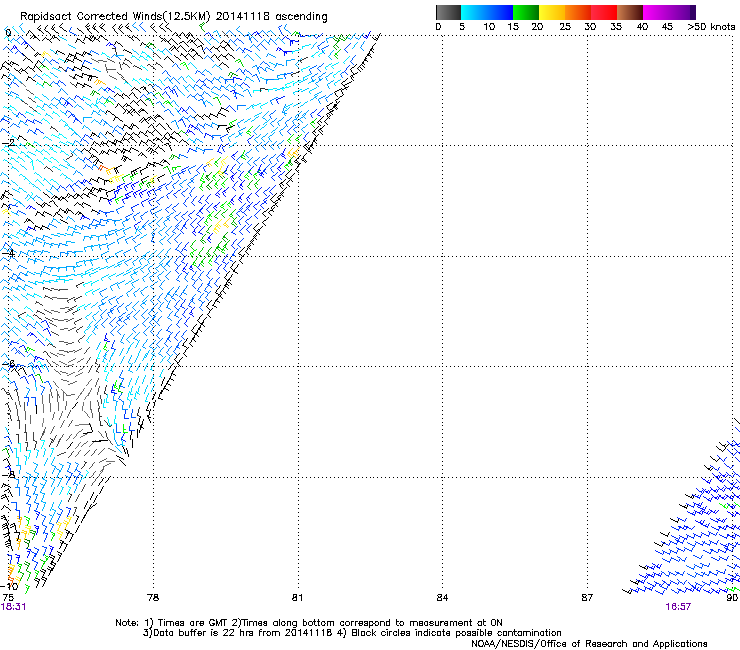This screenshot has width=740, height=650.
Task: Click the plot title 'Rapidscat Corrected Winds(12.5KM)'
Action: (x=115, y=17)
